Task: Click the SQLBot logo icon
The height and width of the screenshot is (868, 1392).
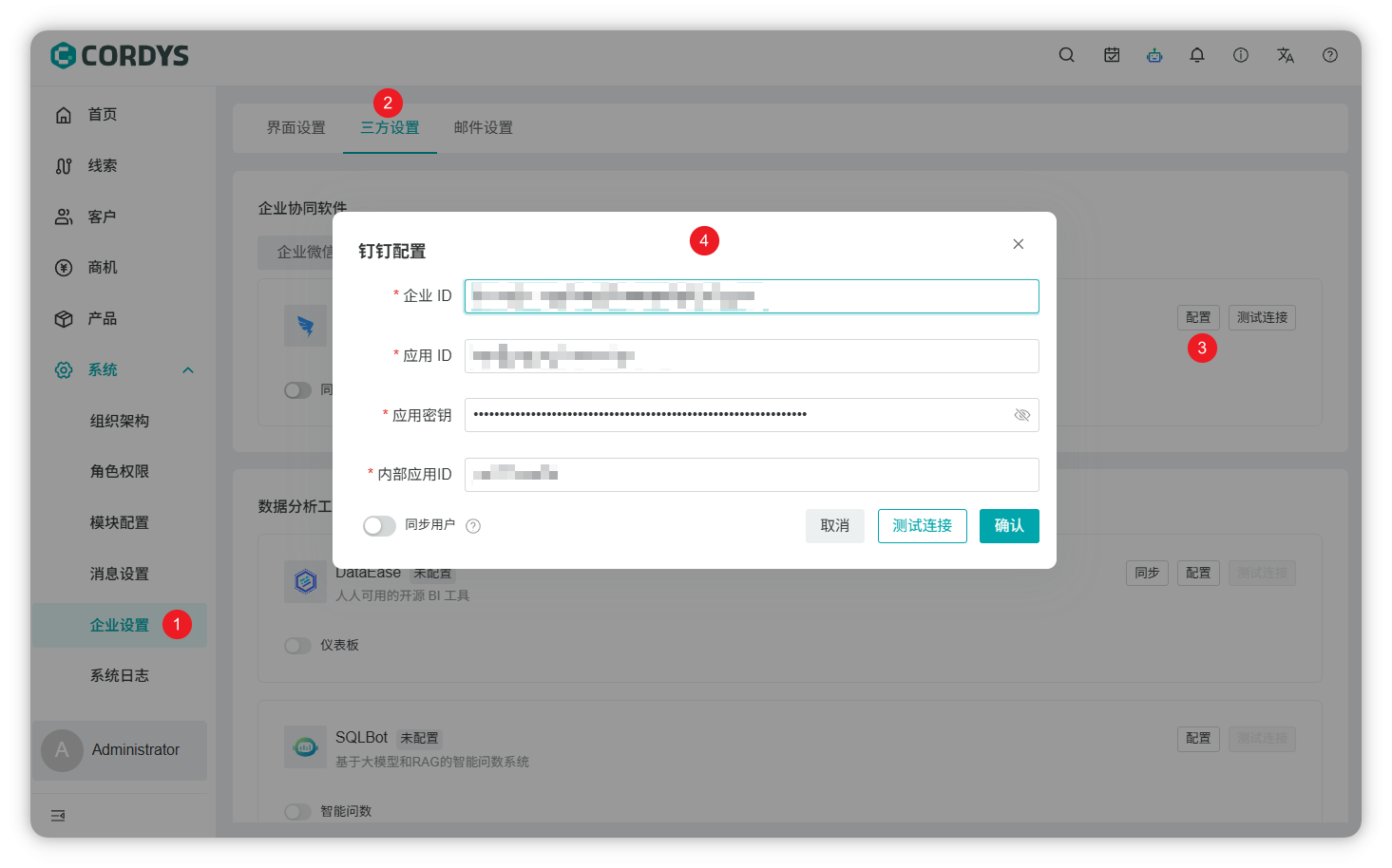Action: 305,747
